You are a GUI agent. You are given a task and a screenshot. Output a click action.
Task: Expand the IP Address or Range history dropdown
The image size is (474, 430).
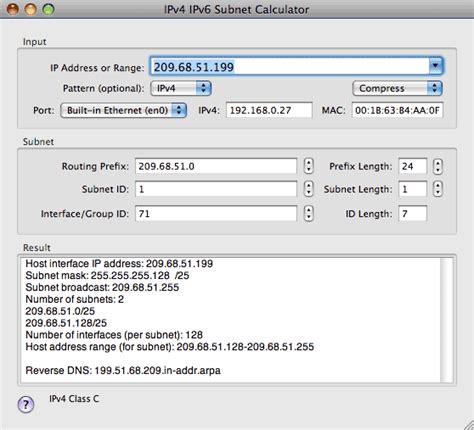[x=435, y=66]
